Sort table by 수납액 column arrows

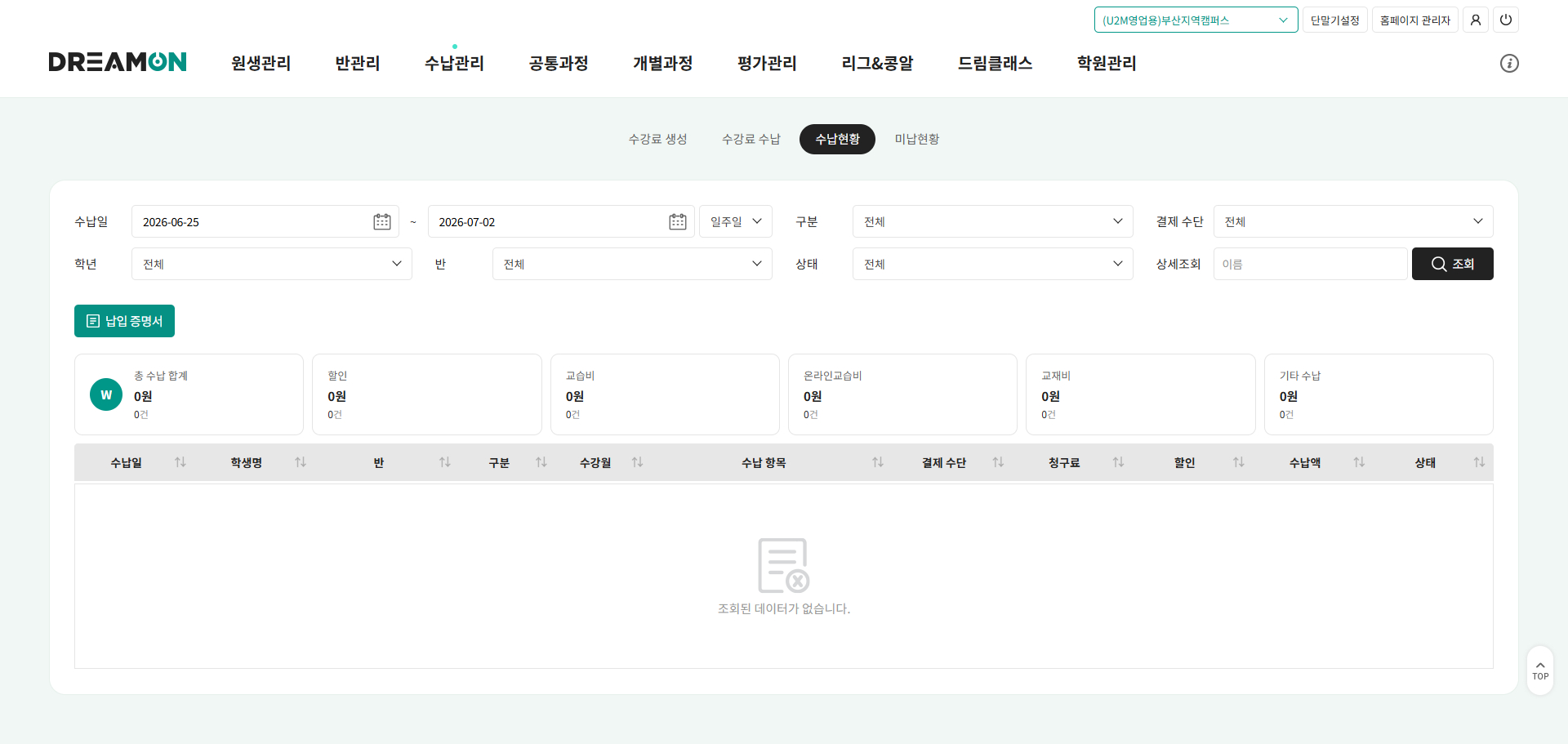point(1358,462)
